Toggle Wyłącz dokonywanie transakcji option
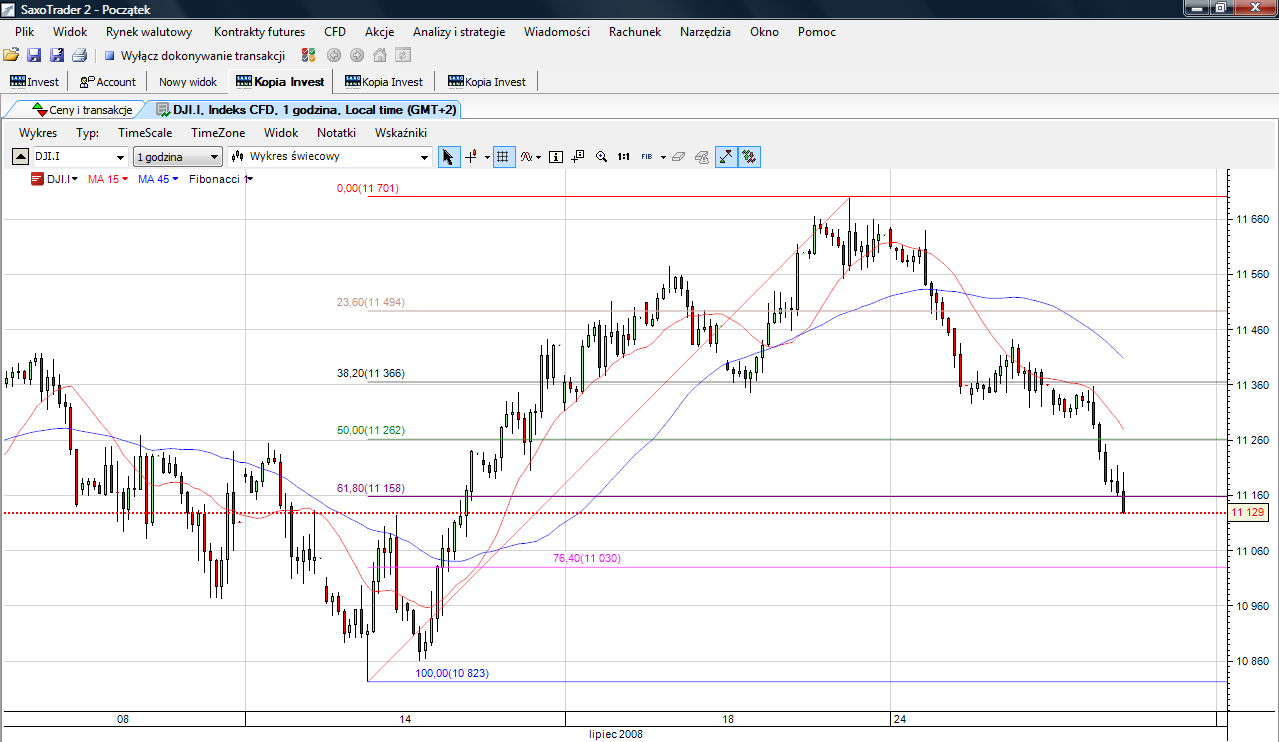Screen dimensions: 1279x742 coord(195,56)
